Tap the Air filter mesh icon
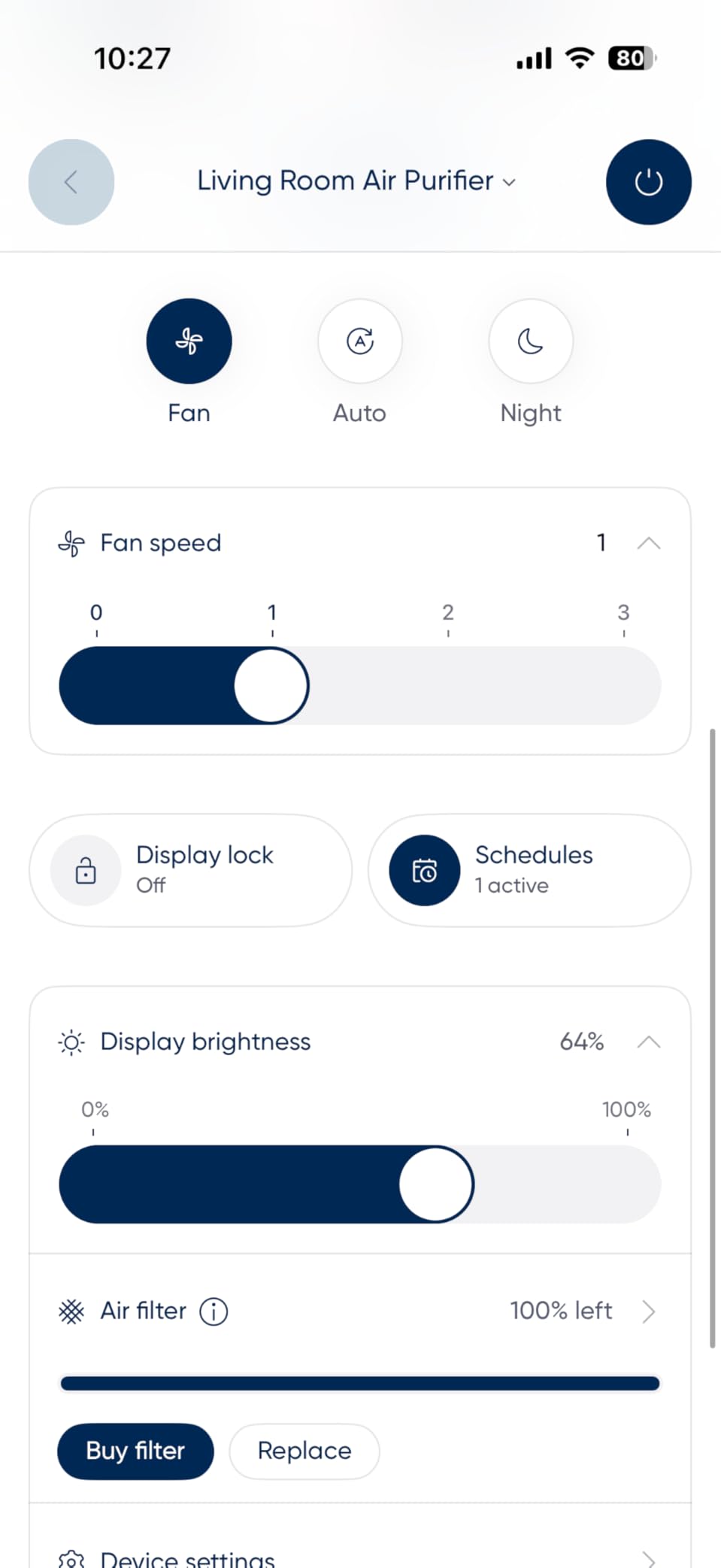Image resolution: width=721 pixels, height=1568 pixels. click(x=71, y=1312)
